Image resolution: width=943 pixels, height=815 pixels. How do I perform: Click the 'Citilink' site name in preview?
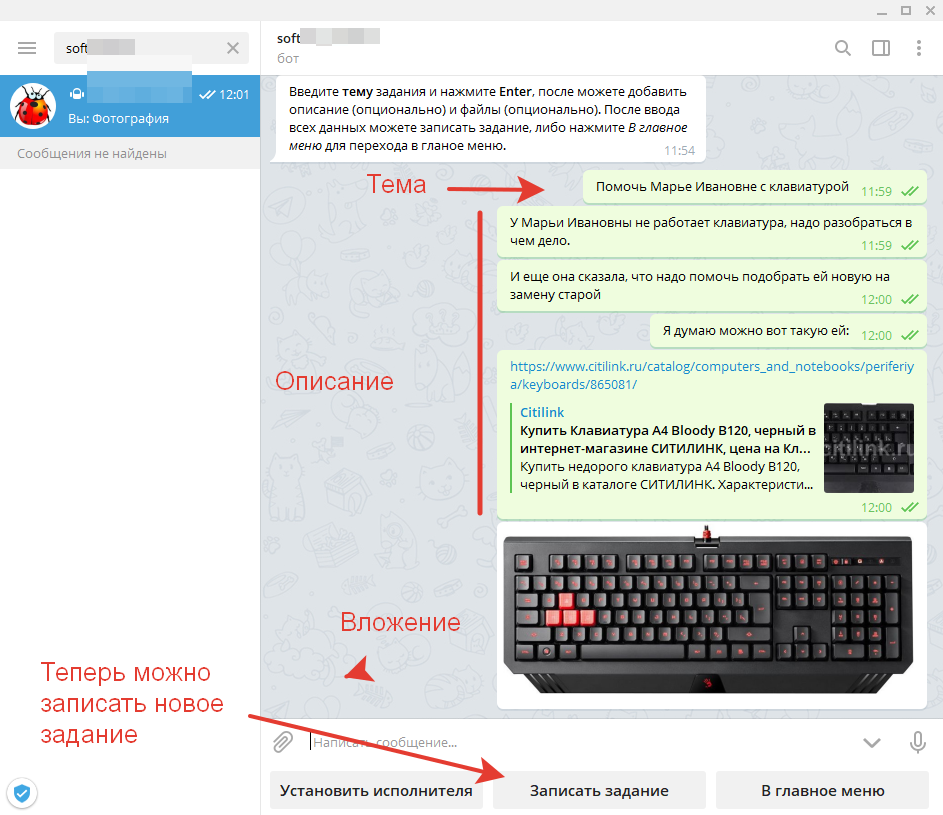pyautogui.click(x=541, y=412)
